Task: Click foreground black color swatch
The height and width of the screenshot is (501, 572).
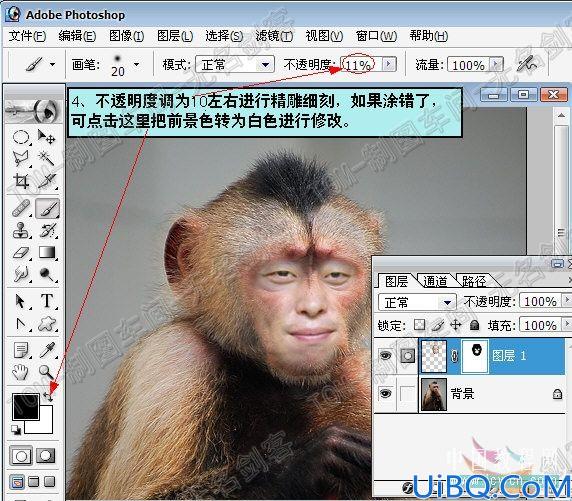Action: 26,406
